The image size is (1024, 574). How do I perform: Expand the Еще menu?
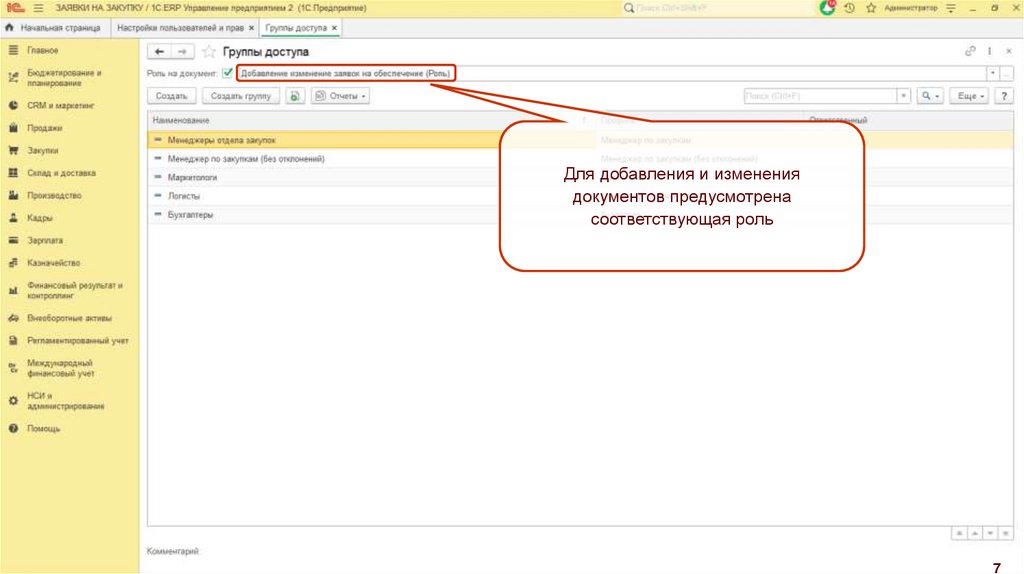pos(970,96)
